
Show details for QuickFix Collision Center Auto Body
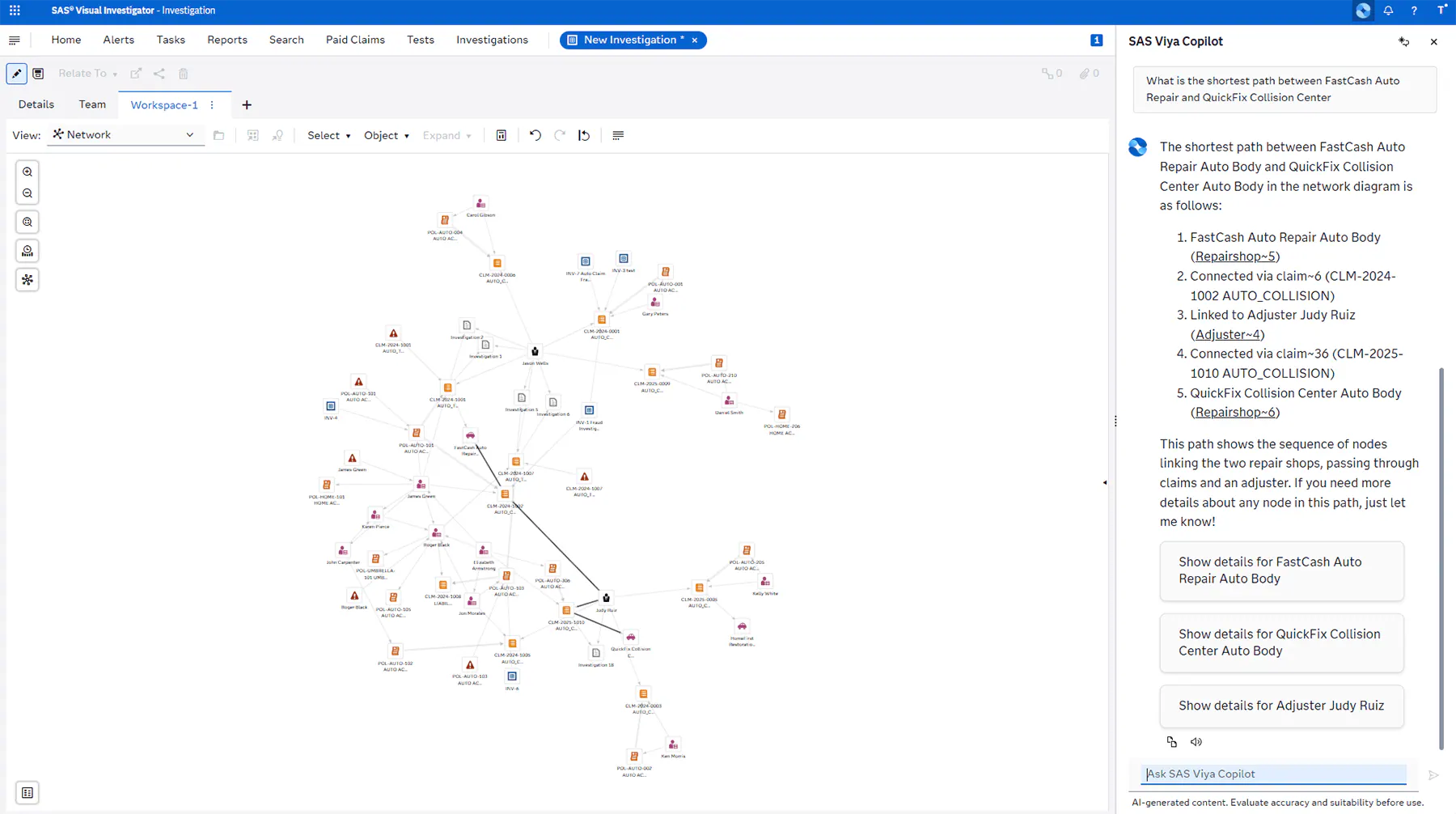pos(1281,643)
